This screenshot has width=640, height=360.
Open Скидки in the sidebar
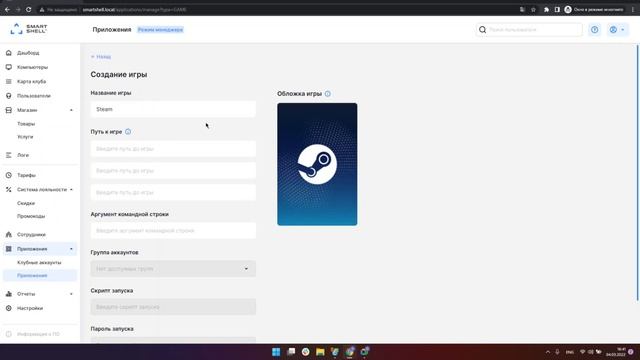click(26, 203)
